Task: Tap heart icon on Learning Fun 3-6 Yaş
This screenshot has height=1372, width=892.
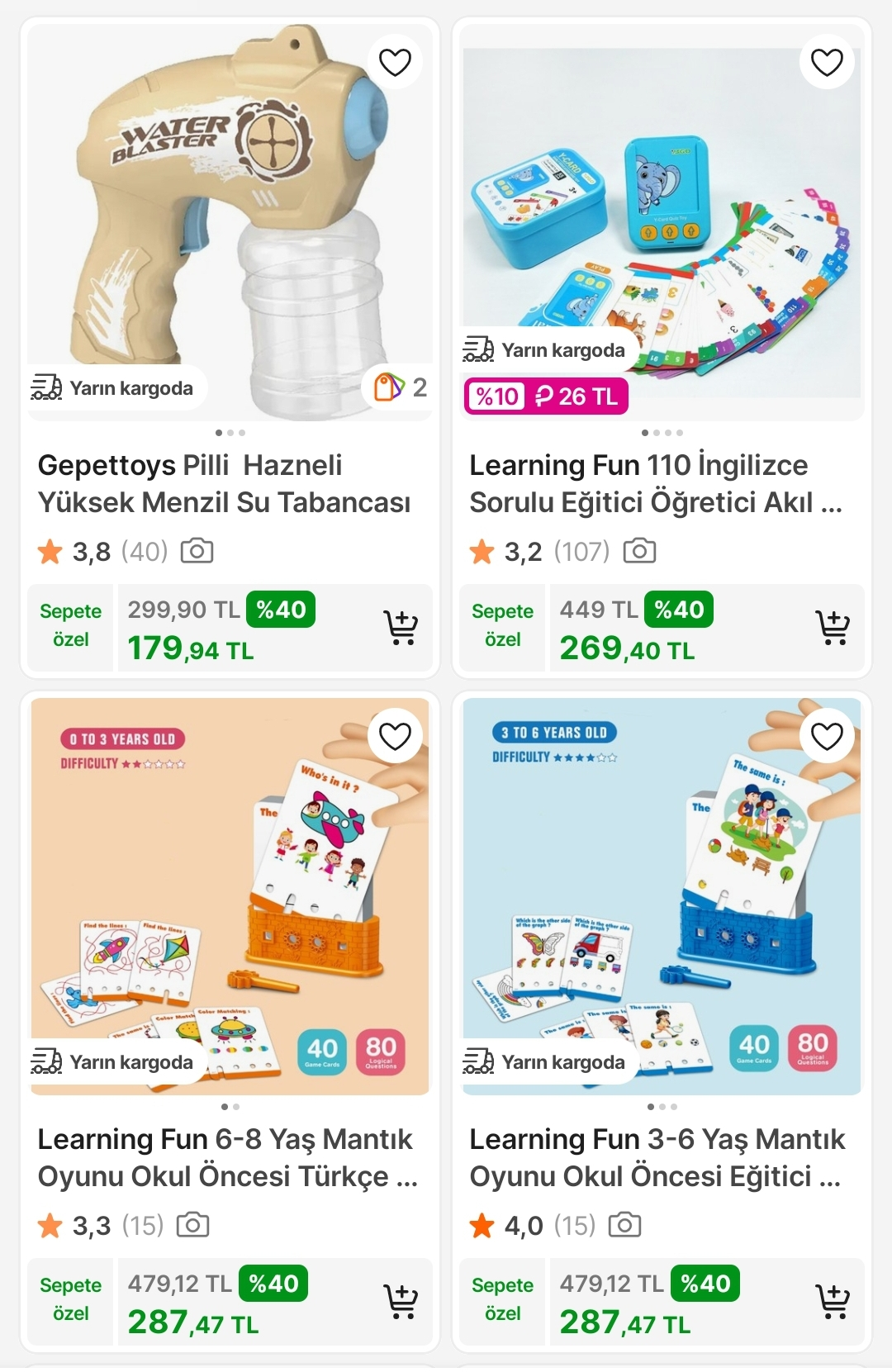Action: pos(827,736)
